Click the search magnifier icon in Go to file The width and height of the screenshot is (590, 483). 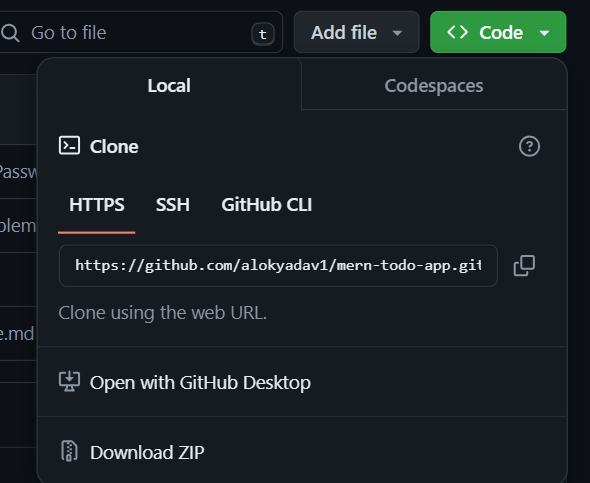(x=10, y=33)
